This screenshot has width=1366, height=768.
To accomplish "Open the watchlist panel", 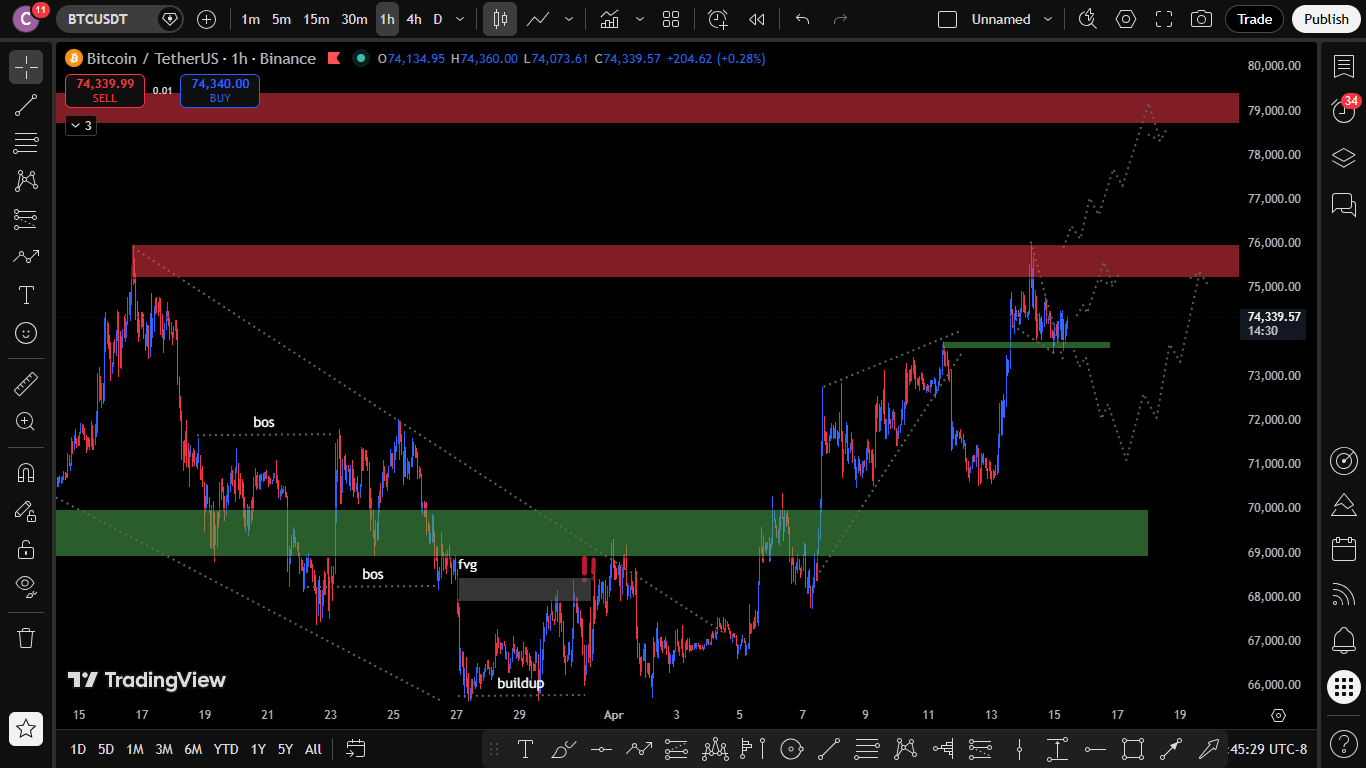I will pos(1343,67).
